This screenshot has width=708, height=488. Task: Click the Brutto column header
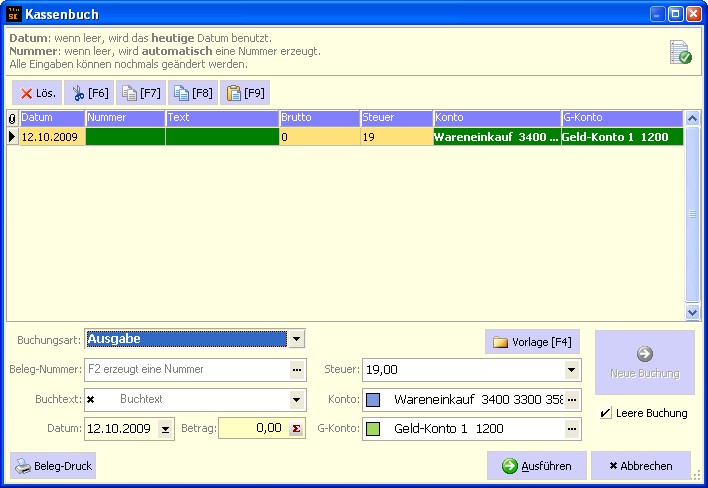click(x=318, y=118)
